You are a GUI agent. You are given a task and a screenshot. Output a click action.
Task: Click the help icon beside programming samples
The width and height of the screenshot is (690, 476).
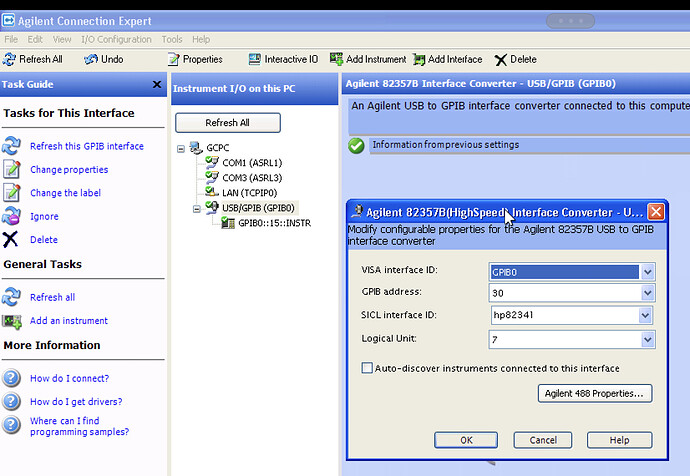tap(11, 425)
